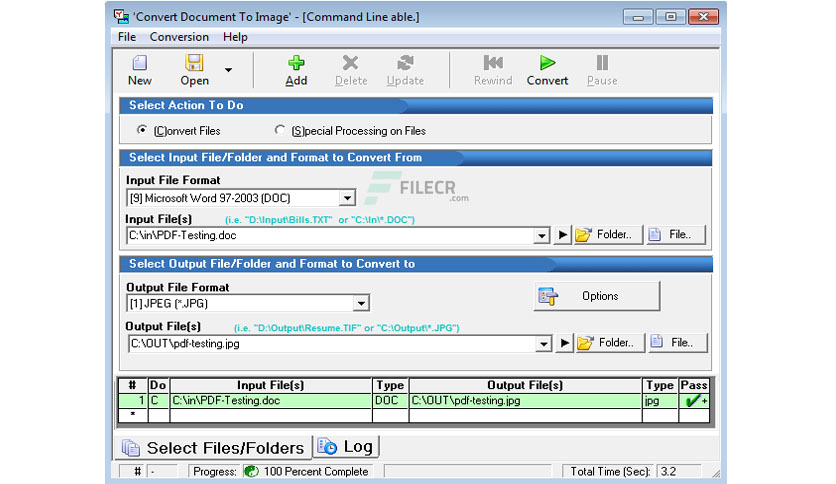Click the Do column cell showing C
The width and height of the screenshot is (836, 484).
coord(158,401)
